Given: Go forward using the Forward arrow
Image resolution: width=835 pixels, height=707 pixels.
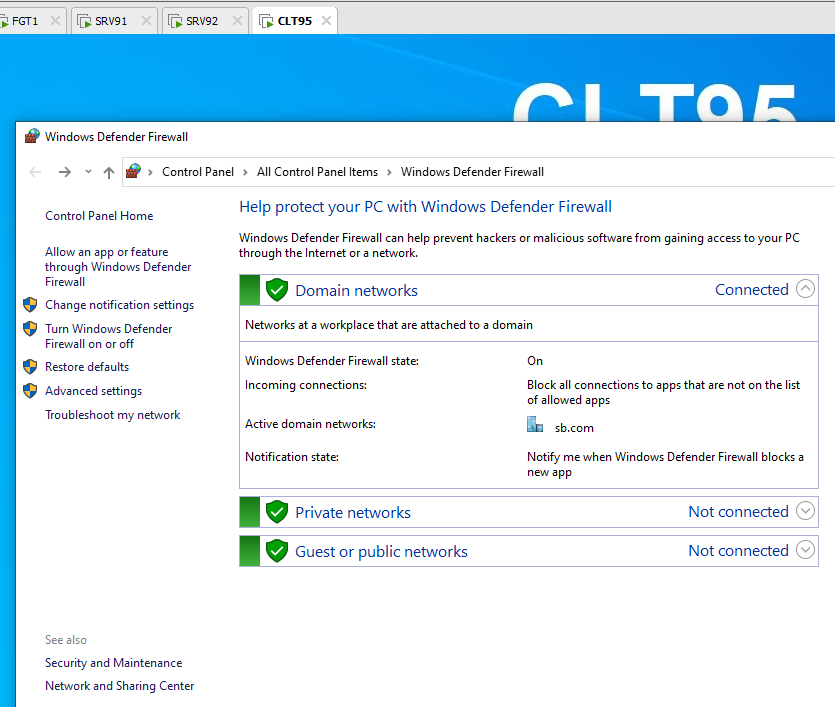Looking at the screenshot, I should click(64, 172).
